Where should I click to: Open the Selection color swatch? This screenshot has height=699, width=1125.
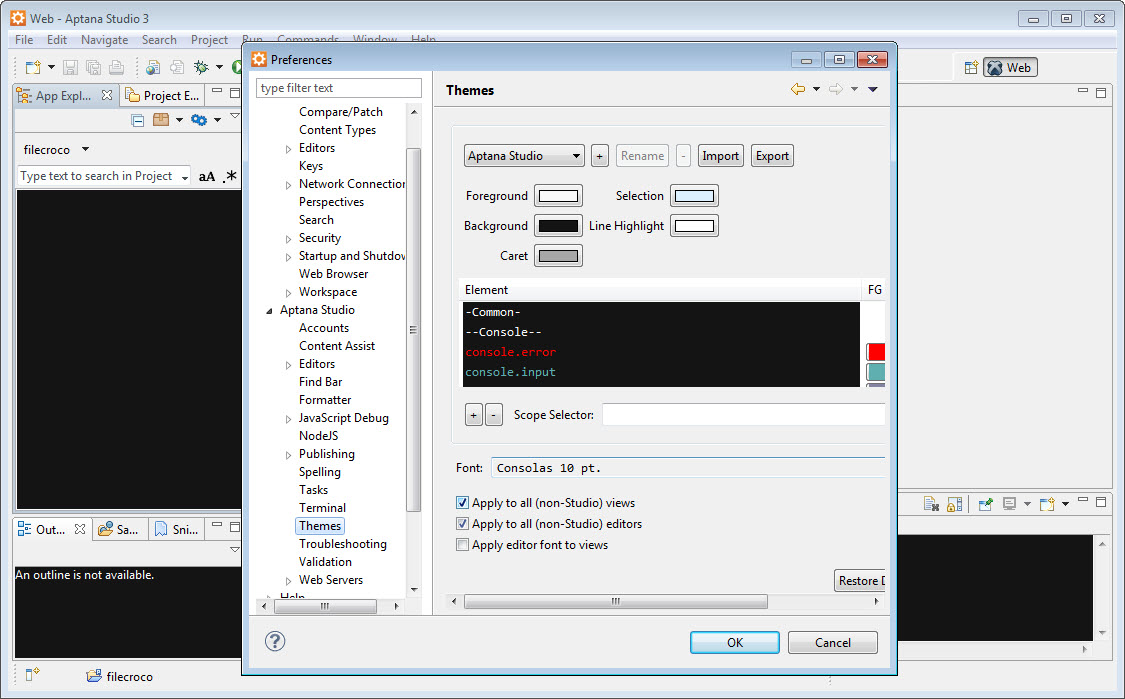coord(695,196)
